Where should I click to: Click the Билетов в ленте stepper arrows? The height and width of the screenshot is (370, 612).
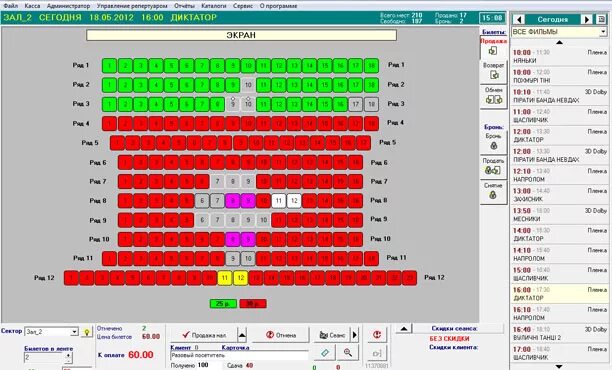click(69, 358)
